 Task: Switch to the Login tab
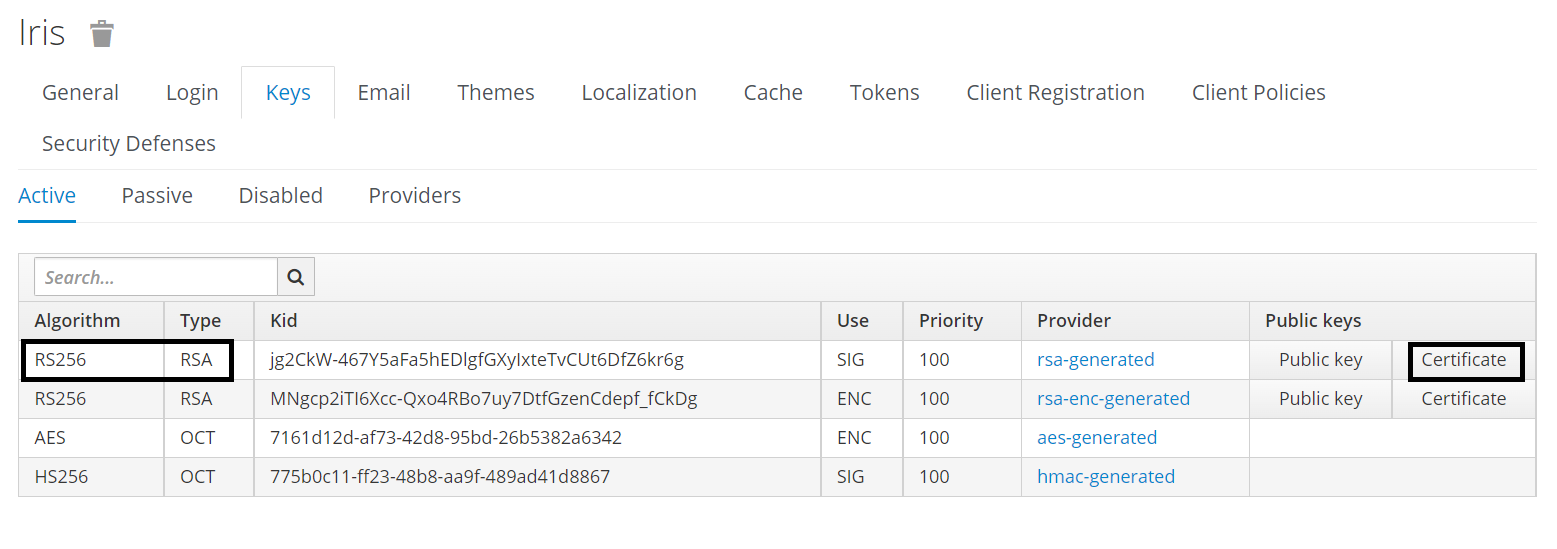[x=192, y=93]
